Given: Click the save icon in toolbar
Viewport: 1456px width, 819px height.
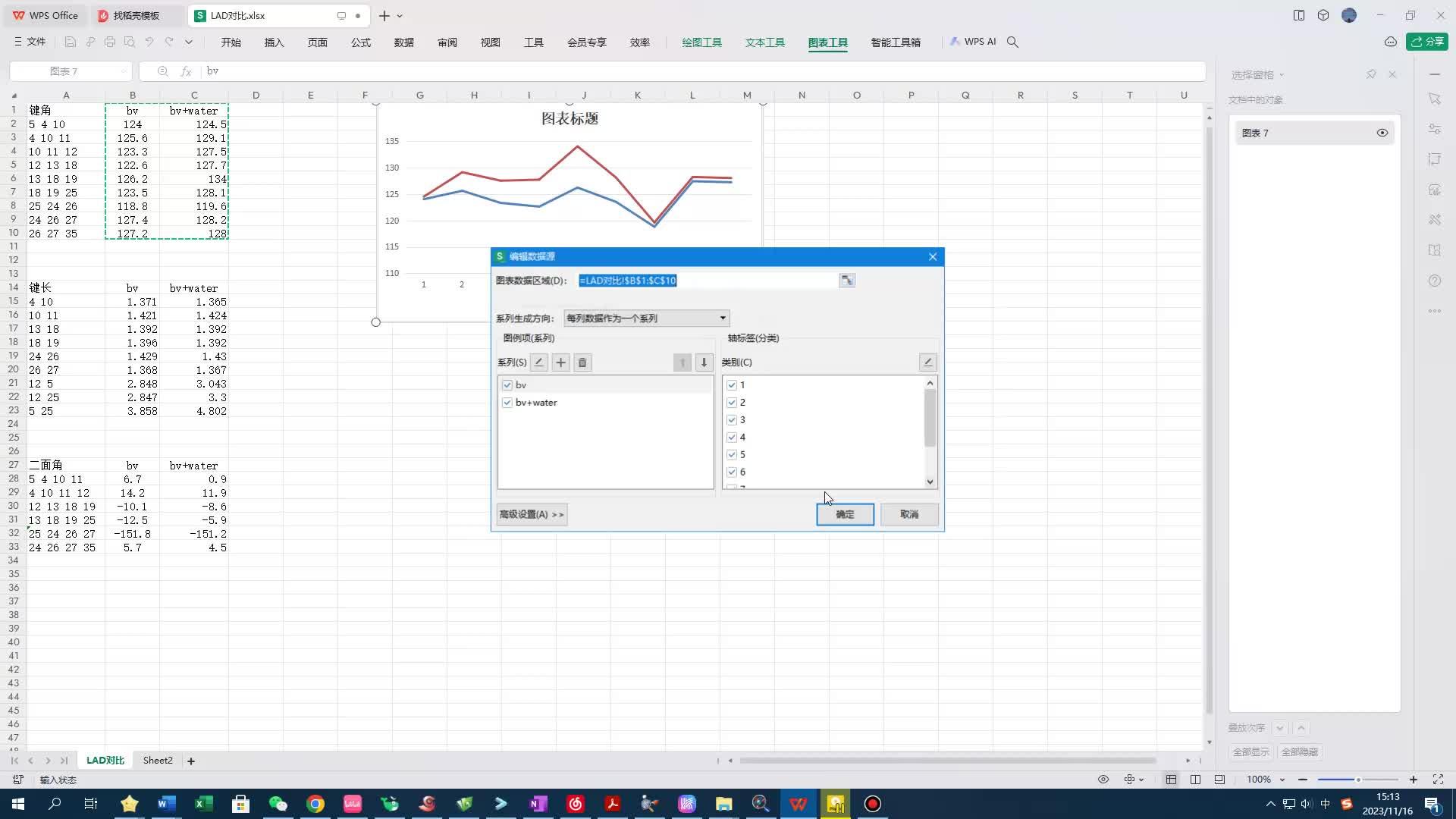Looking at the screenshot, I should point(71,42).
